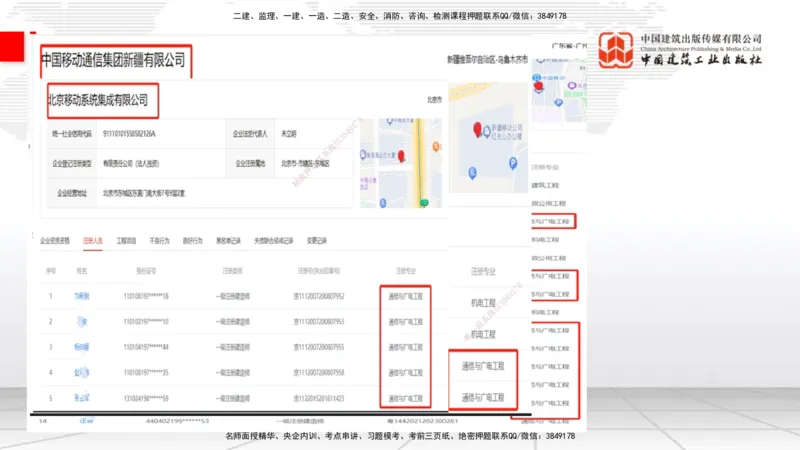The height and width of the screenshot is (450, 800).
Task: Open person name link with ID 131024198******59
Action: click(82, 398)
